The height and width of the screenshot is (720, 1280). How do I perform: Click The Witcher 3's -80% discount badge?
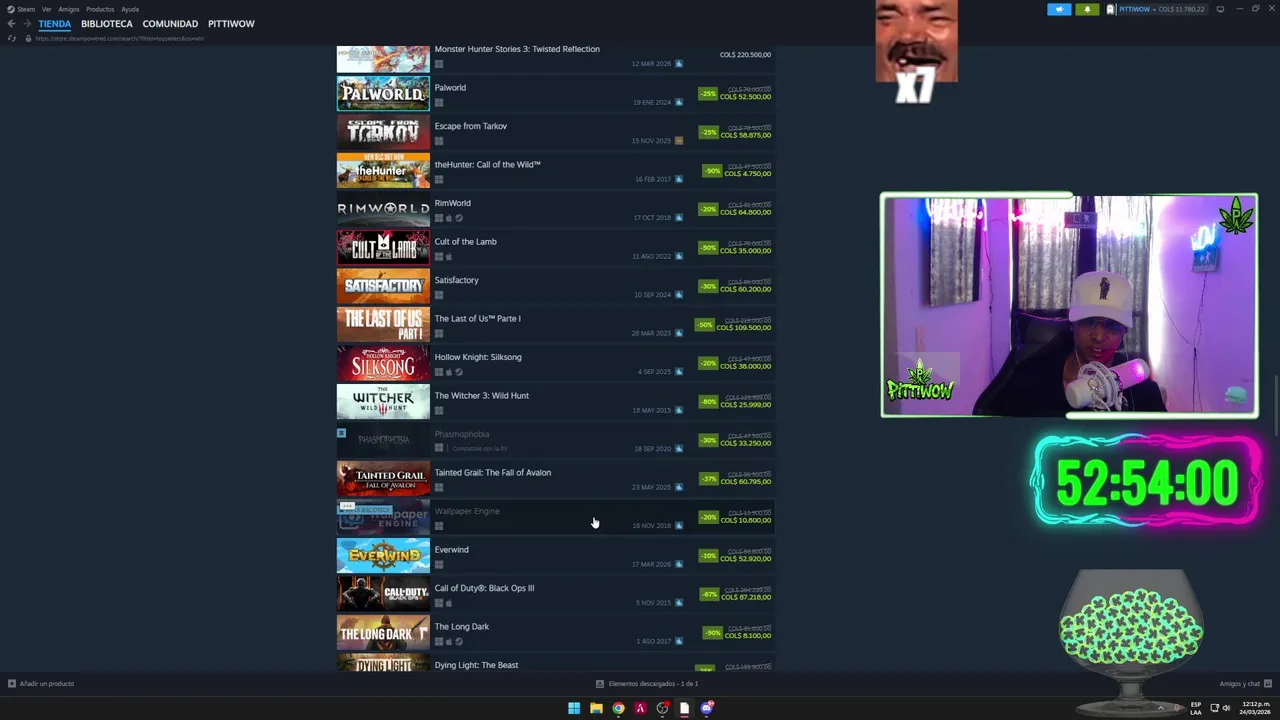pos(708,402)
